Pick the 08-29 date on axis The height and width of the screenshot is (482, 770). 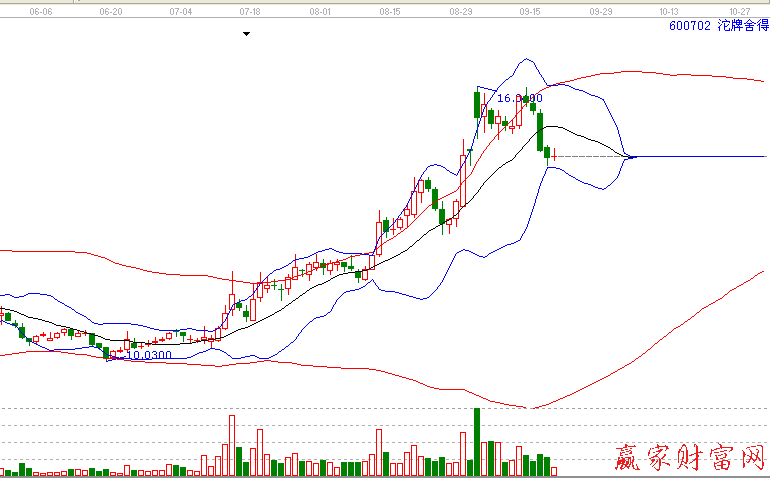click(461, 12)
